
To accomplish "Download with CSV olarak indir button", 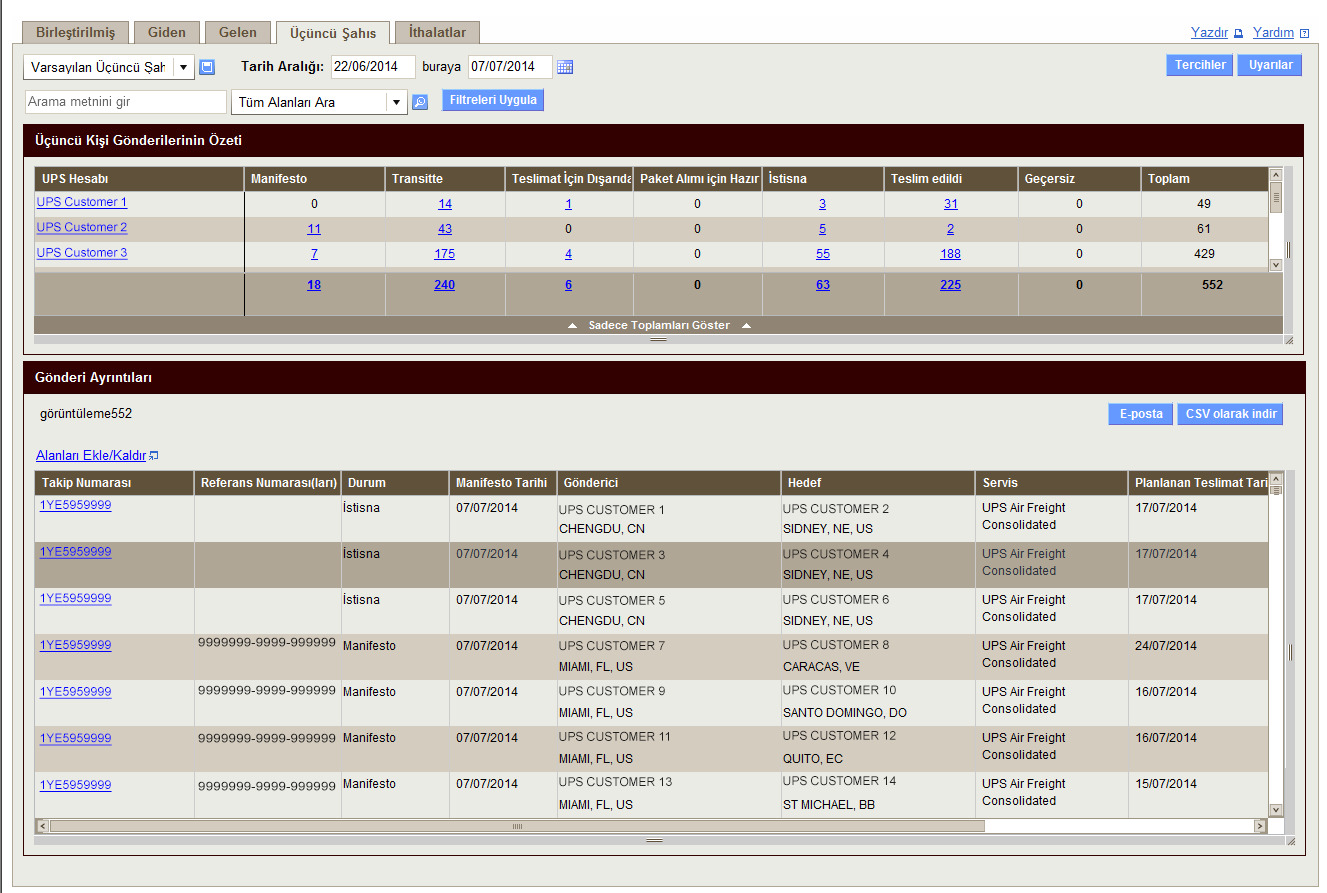I will [1230, 414].
